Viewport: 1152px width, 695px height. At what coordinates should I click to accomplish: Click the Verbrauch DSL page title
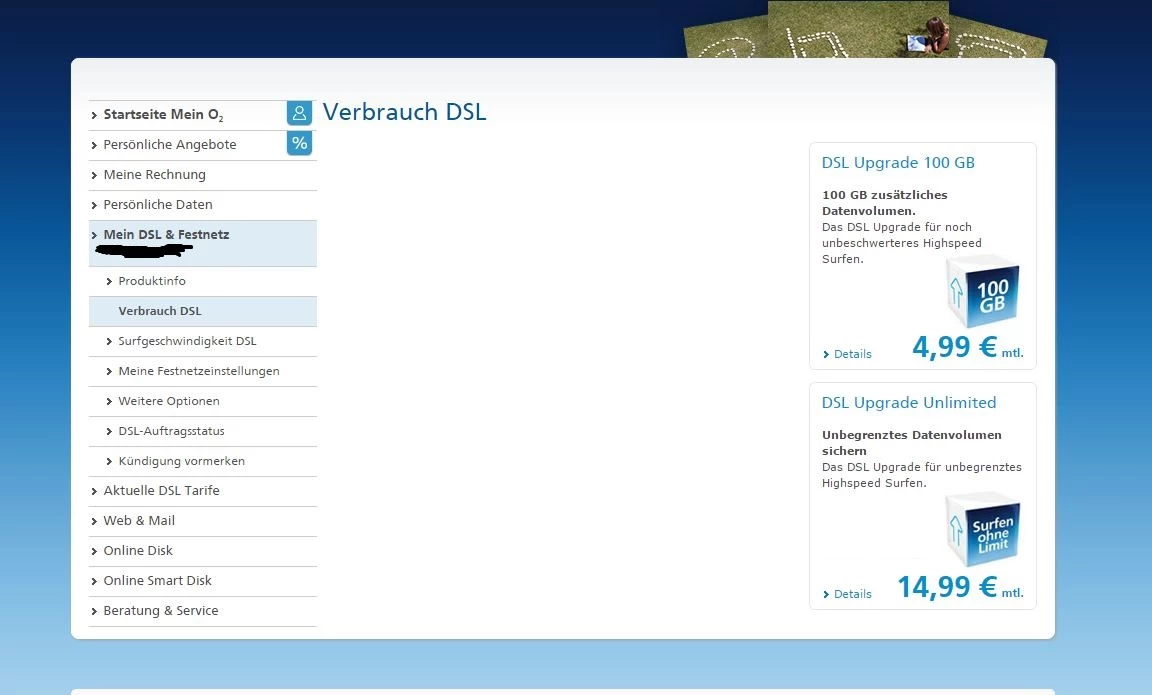[404, 112]
